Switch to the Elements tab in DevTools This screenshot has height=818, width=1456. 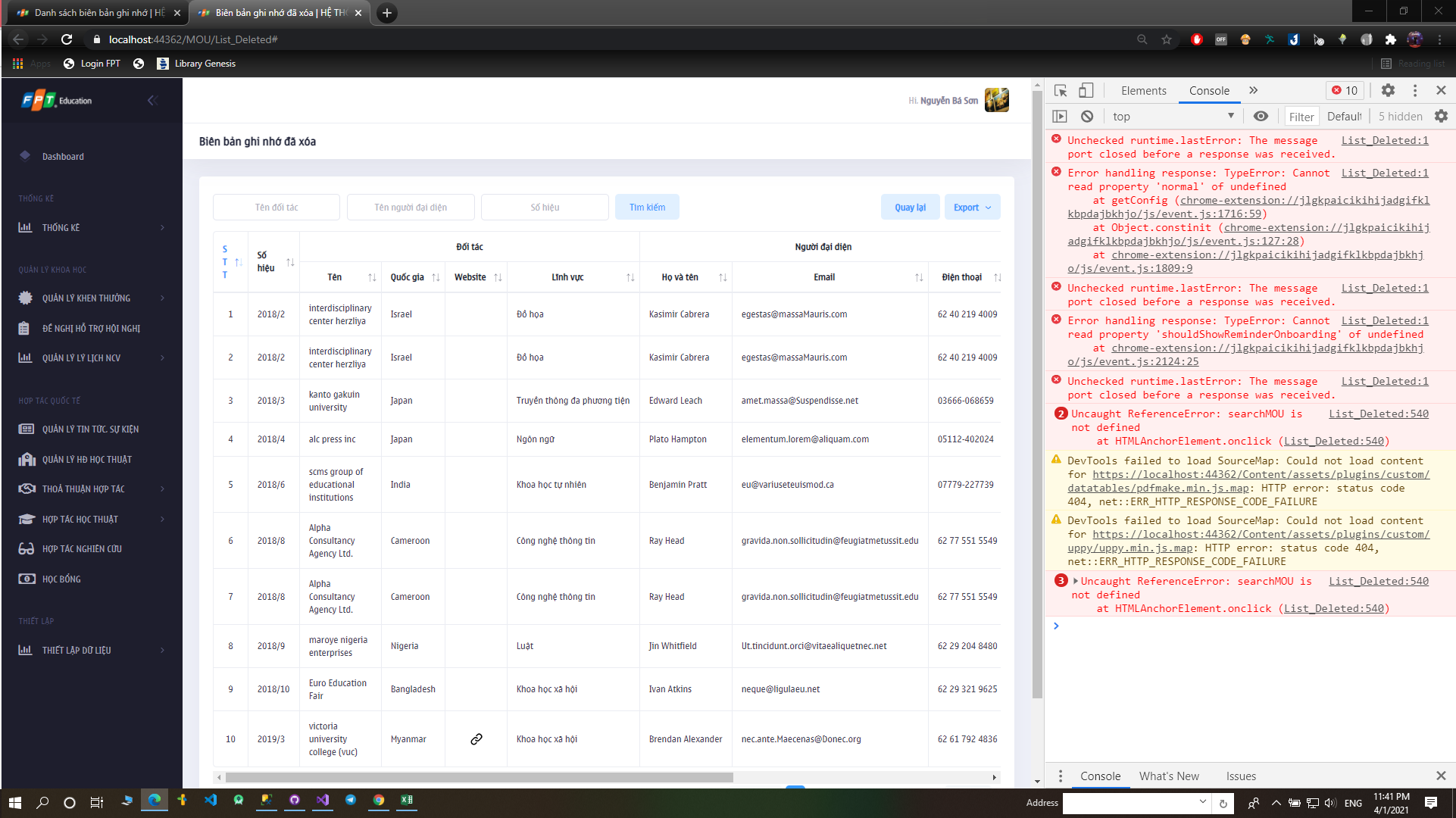(x=1143, y=90)
